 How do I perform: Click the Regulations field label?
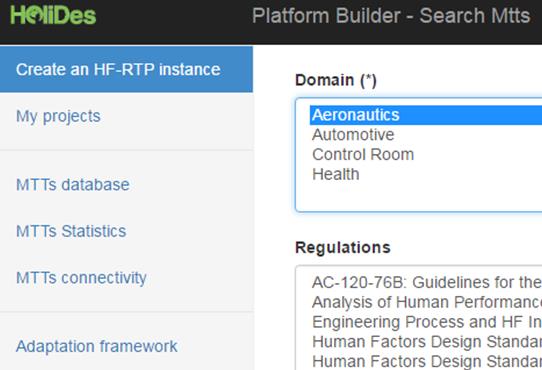[343, 248]
